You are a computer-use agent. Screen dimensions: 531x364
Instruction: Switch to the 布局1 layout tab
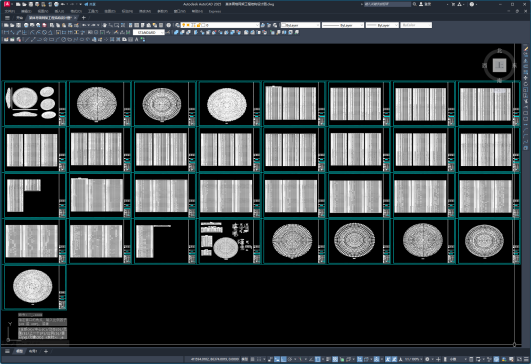click(33, 351)
